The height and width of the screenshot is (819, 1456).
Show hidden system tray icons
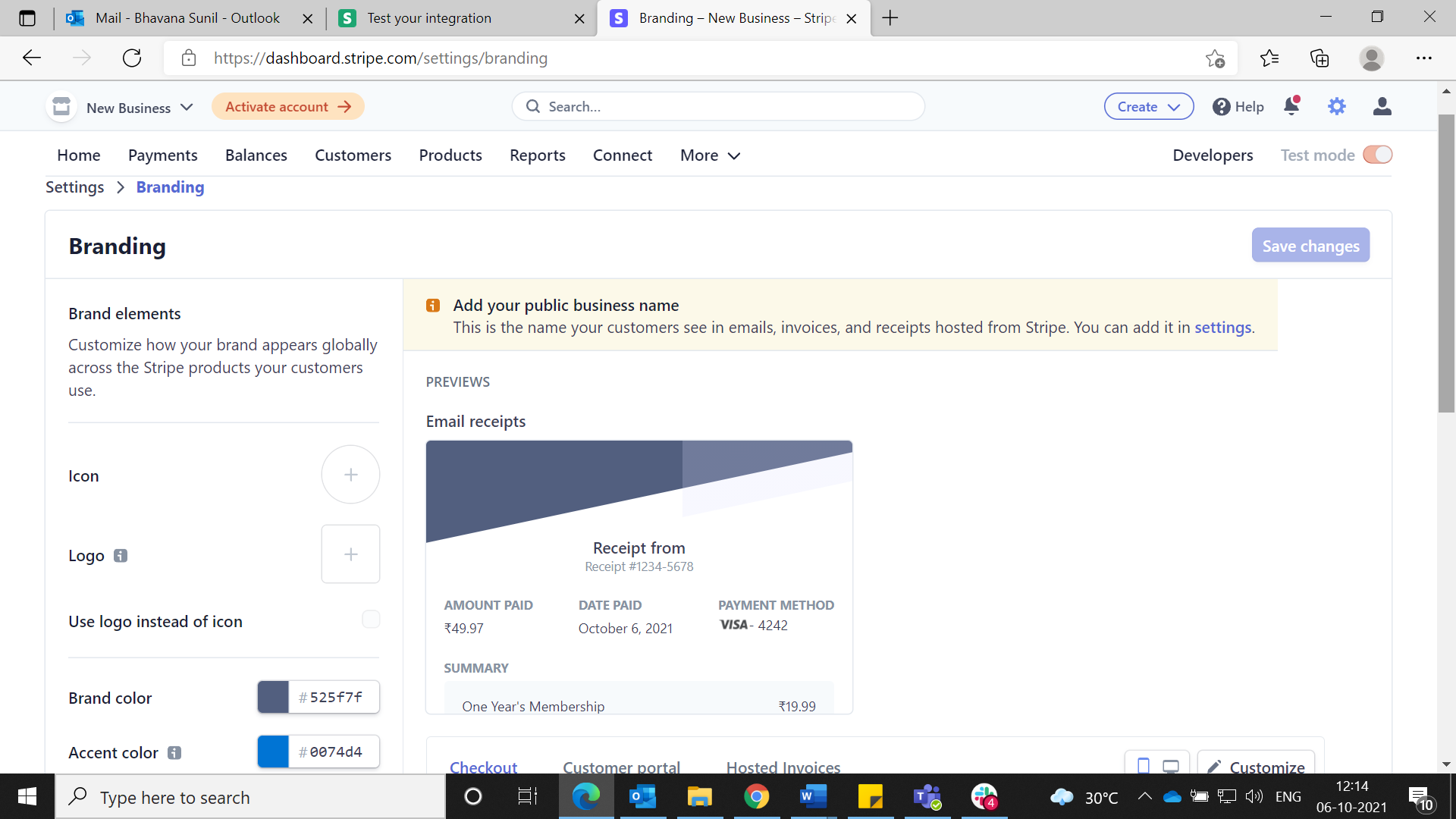pyautogui.click(x=1145, y=796)
